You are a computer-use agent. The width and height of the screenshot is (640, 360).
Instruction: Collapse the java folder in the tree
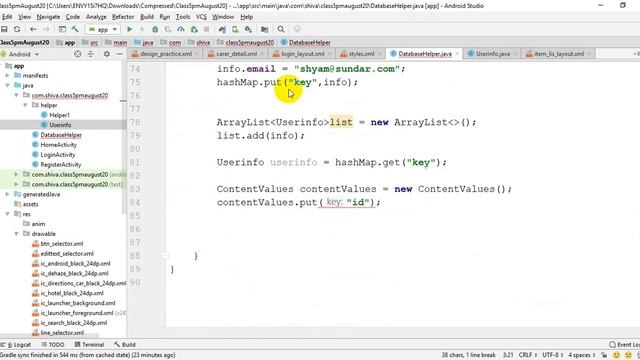click(x=7, y=85)
